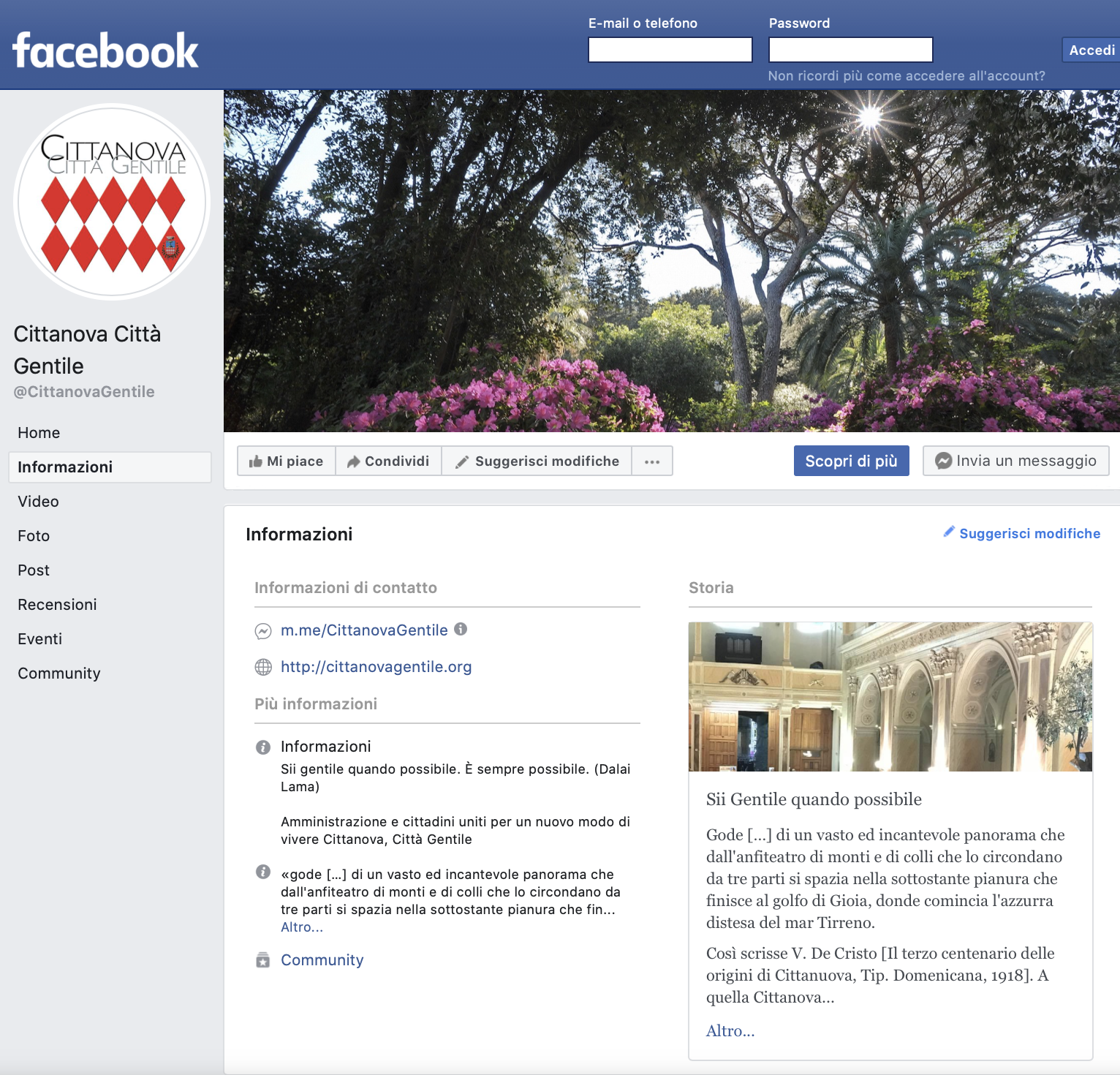The image size is (1120, 1075).
Task: Click the facebook logo
Action: point(105,50)
